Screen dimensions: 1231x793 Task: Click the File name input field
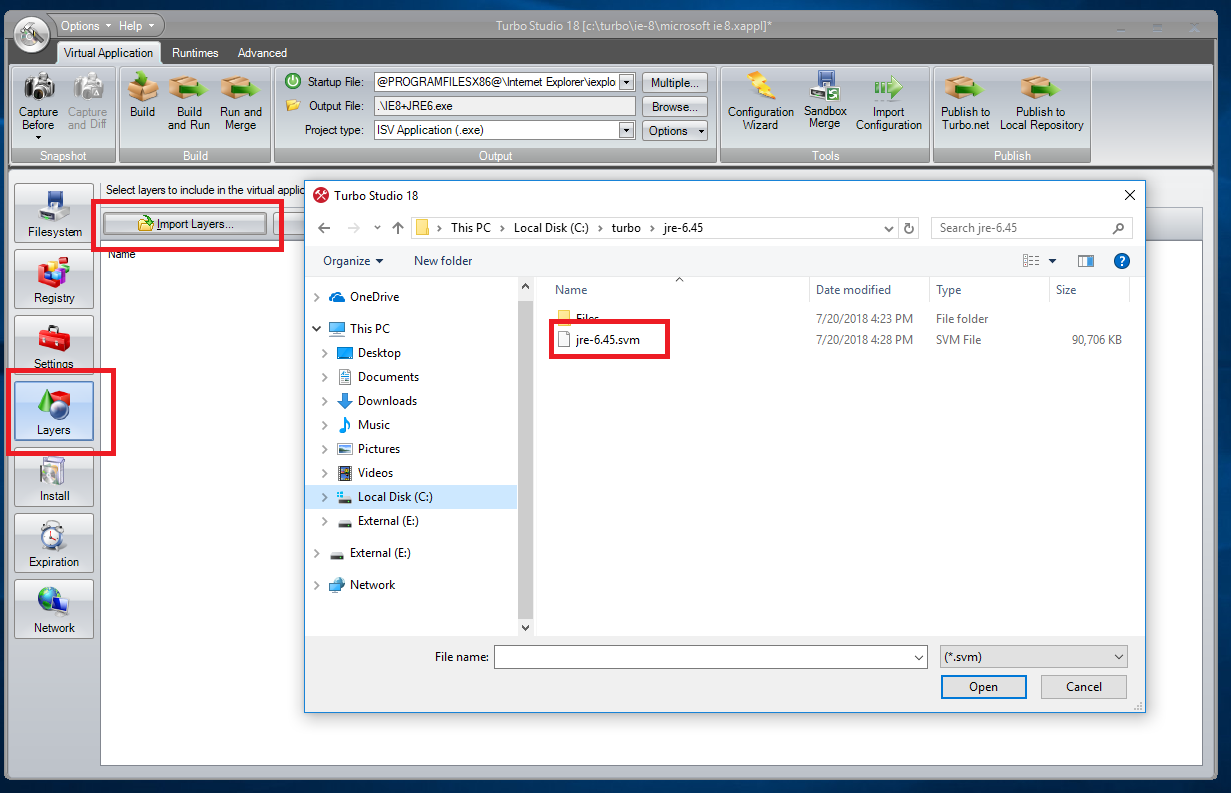[702, 657]
